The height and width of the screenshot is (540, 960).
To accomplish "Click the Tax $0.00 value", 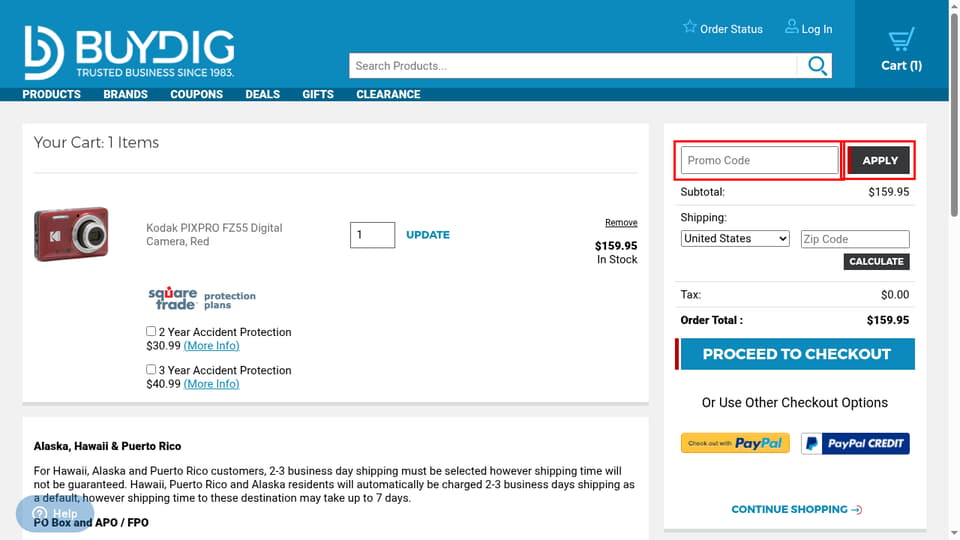I will pos(895,294).
